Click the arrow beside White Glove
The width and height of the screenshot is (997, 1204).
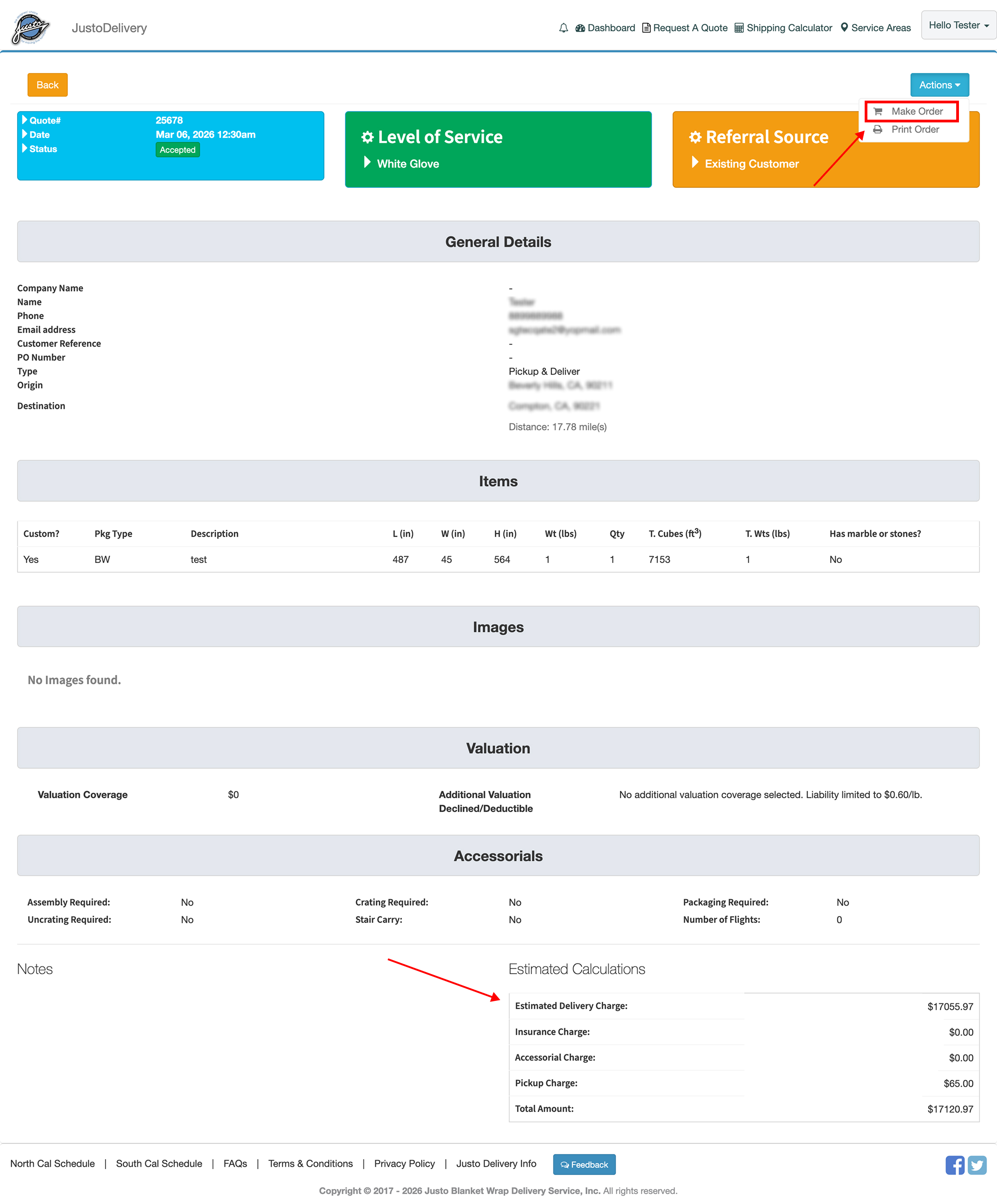pos(367,163)
